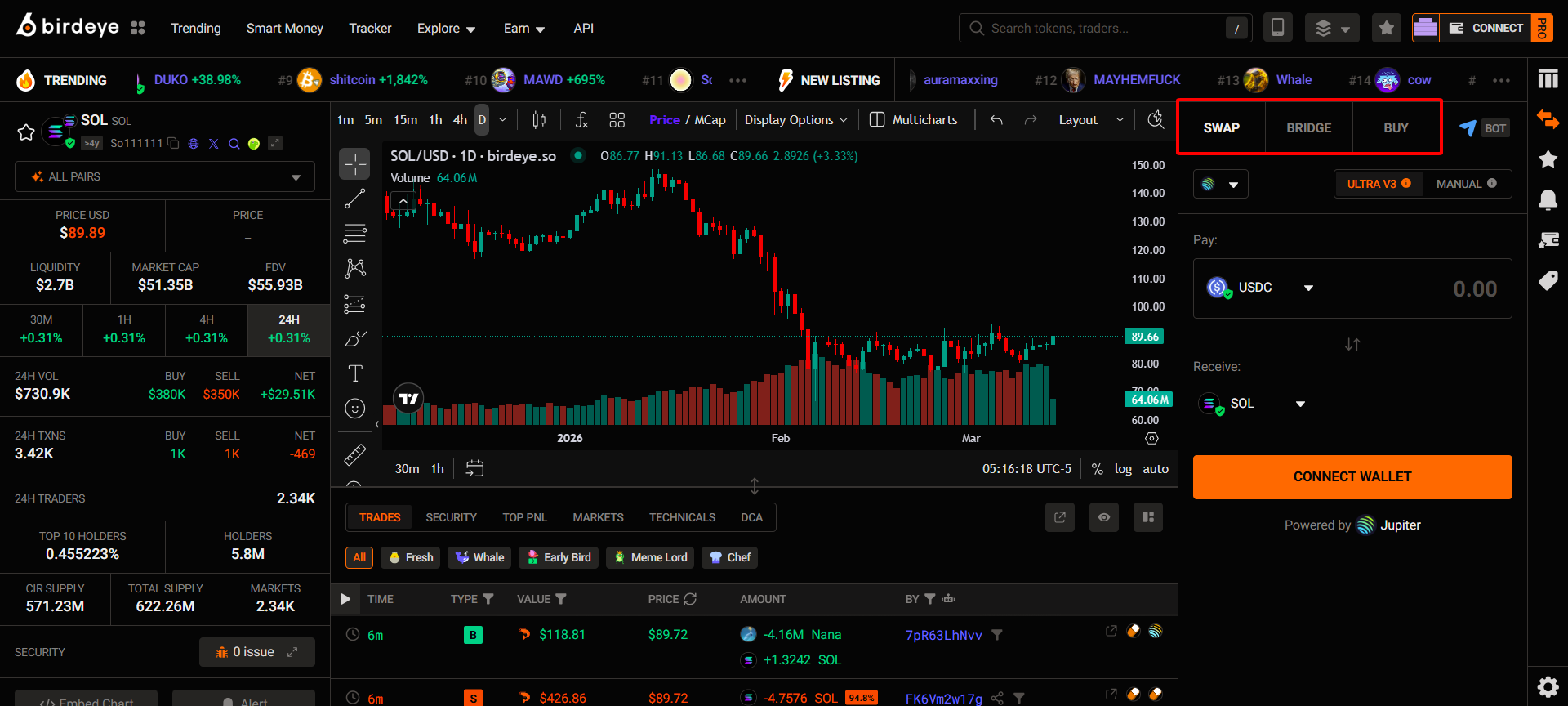The width and height of the screenshot is (1568, 706).
Task: Redo the chart action
Action: pos(1031,120)
